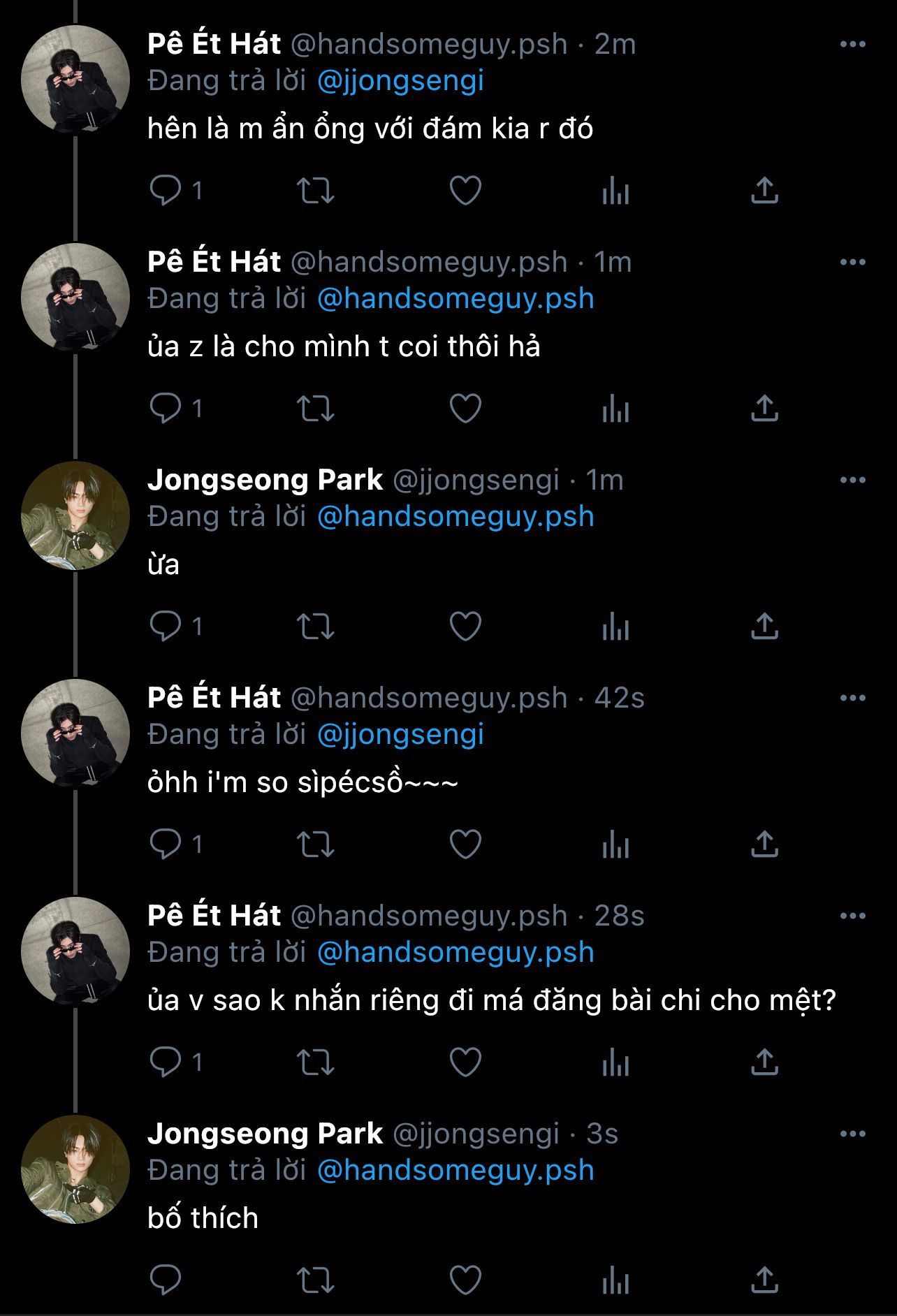Open Pê Ét Hát's avatar on the 28s tweet

(75, 951)
